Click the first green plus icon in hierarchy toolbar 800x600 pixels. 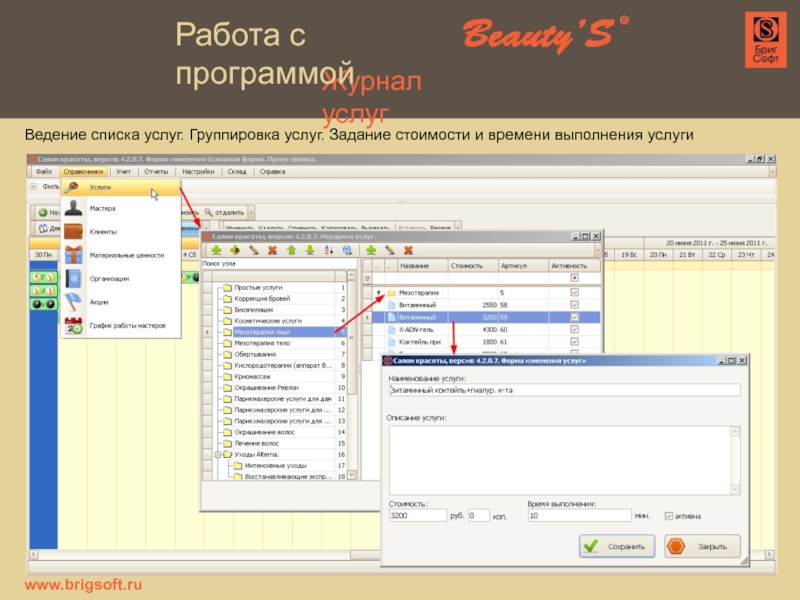[216, 250]
